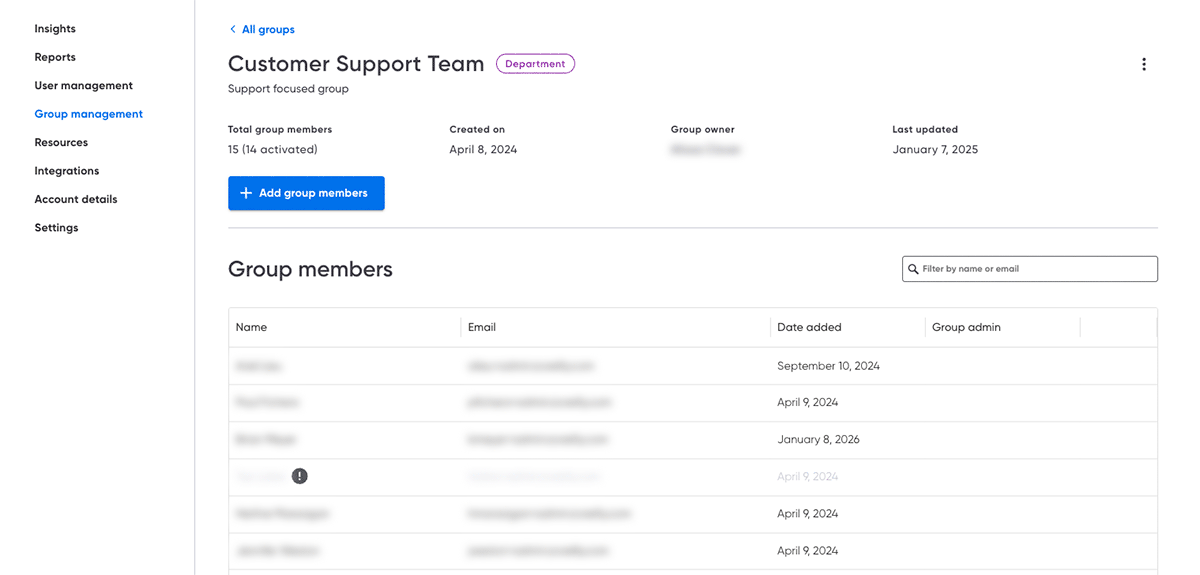This screenshot has width=1200, height=575.
Task: Click the Add group members button
Action: coord(306,193)
